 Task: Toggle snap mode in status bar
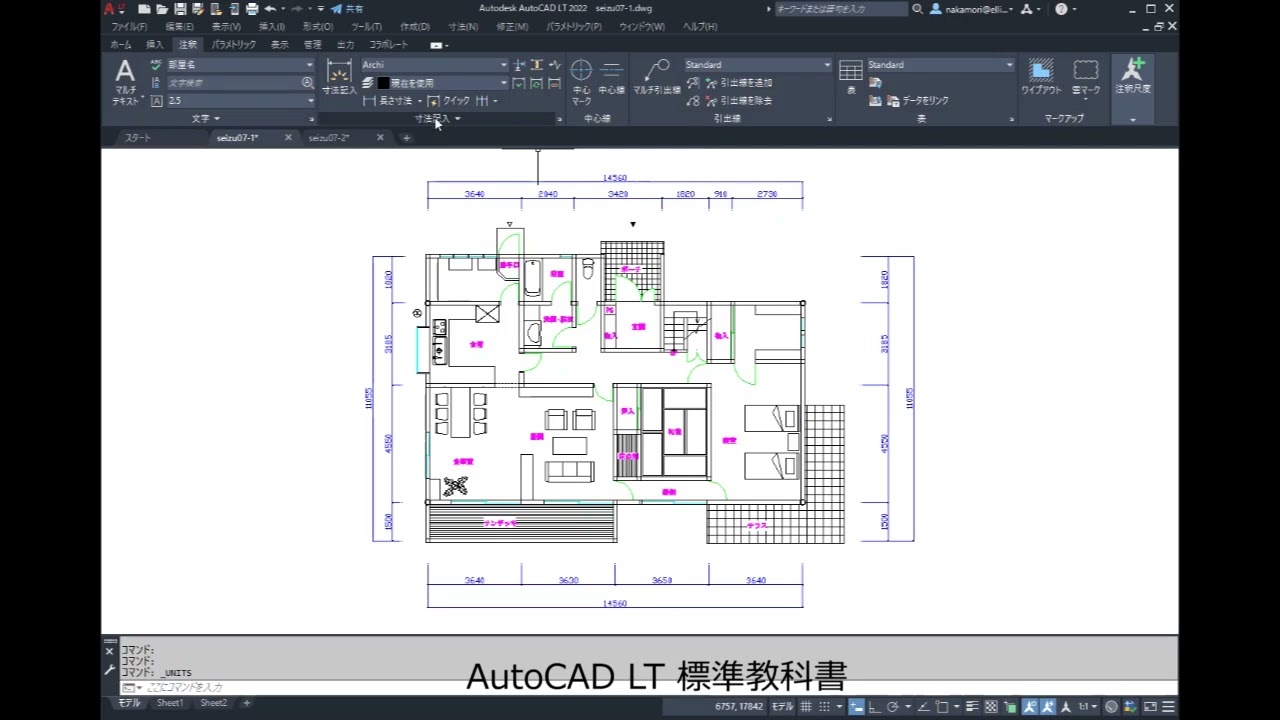[824, 706]
